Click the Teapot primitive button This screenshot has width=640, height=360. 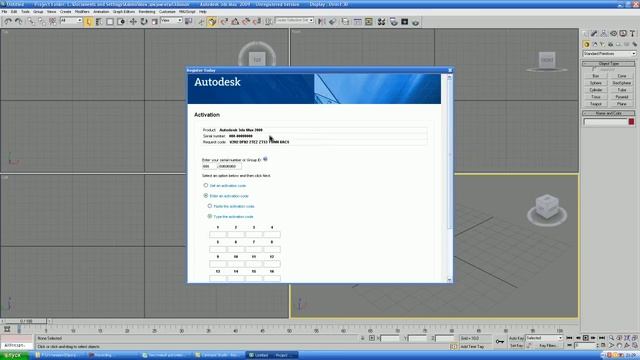click(596, 104)
